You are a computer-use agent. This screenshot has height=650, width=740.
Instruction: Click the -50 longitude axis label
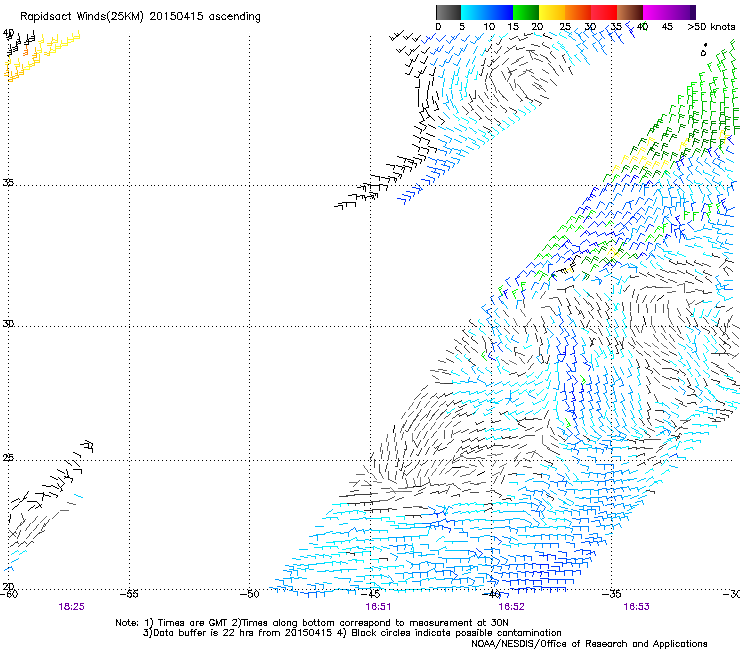[249, 594]
